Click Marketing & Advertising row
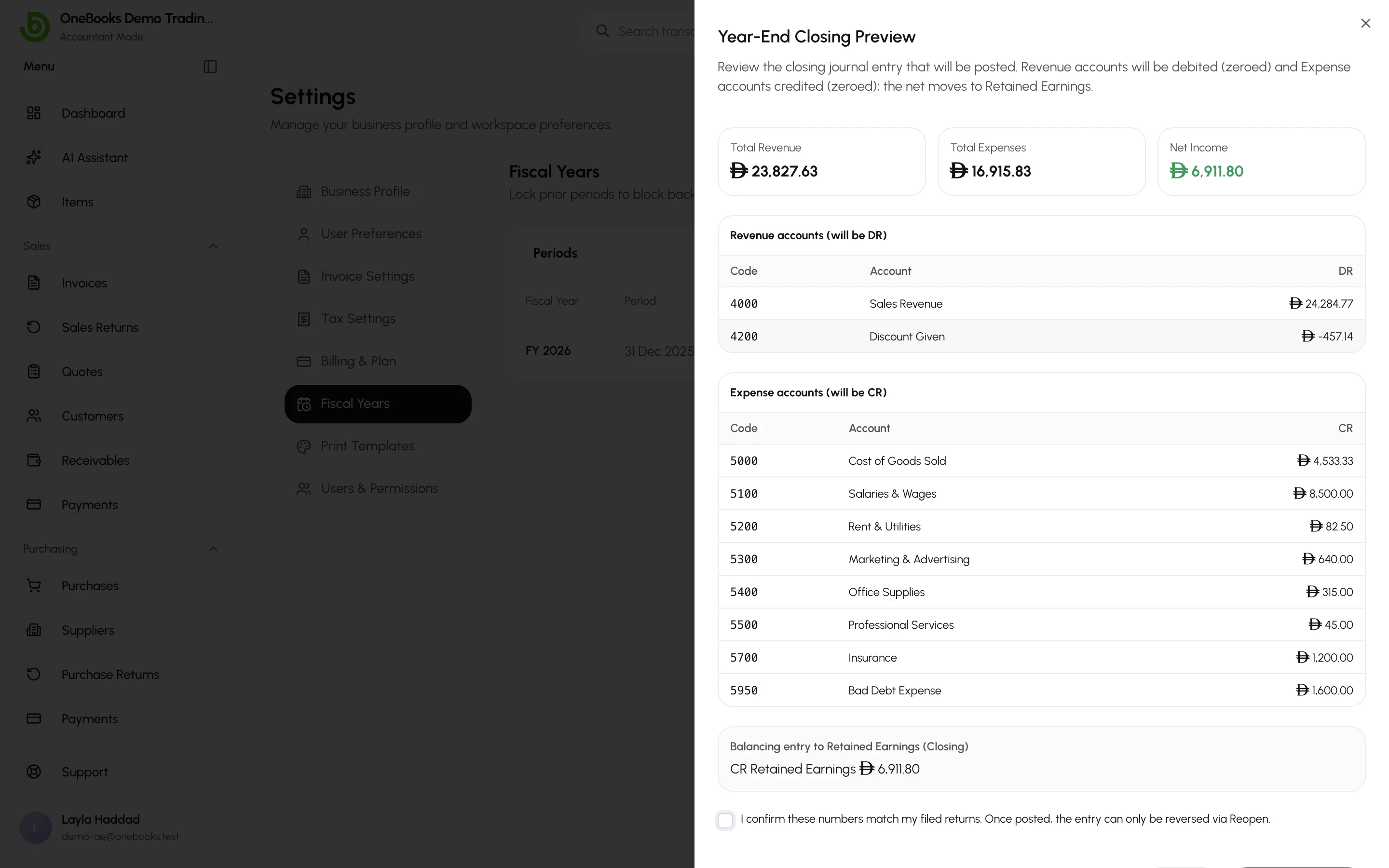The width and height of the screenshot is (1389, 868). [1041, 559]
